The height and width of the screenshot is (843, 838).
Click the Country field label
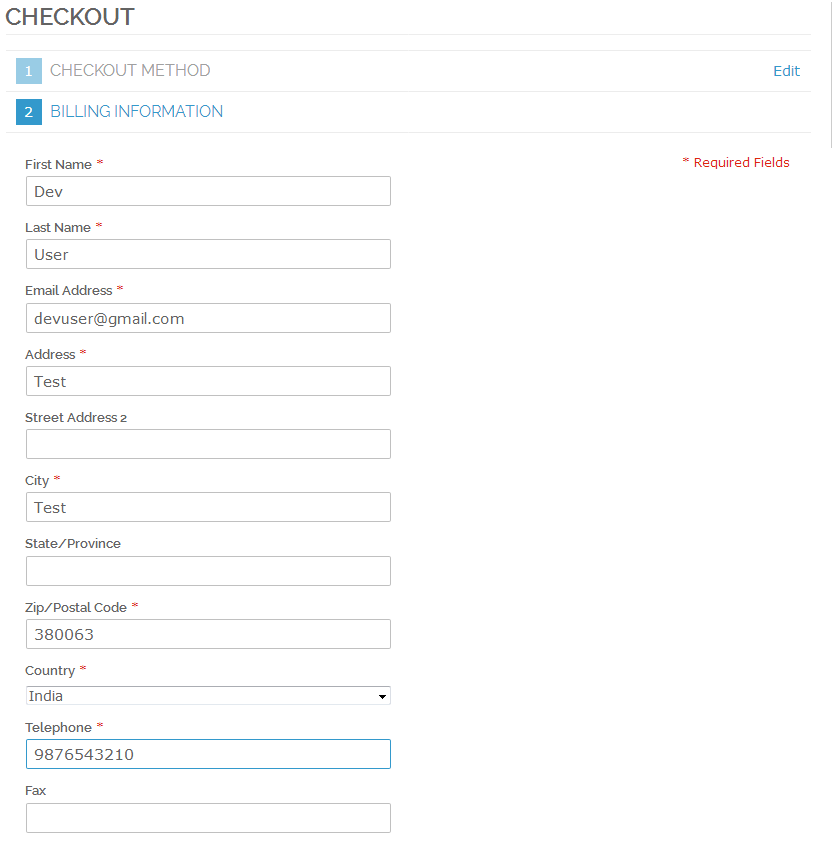click(x=49, y=671)
